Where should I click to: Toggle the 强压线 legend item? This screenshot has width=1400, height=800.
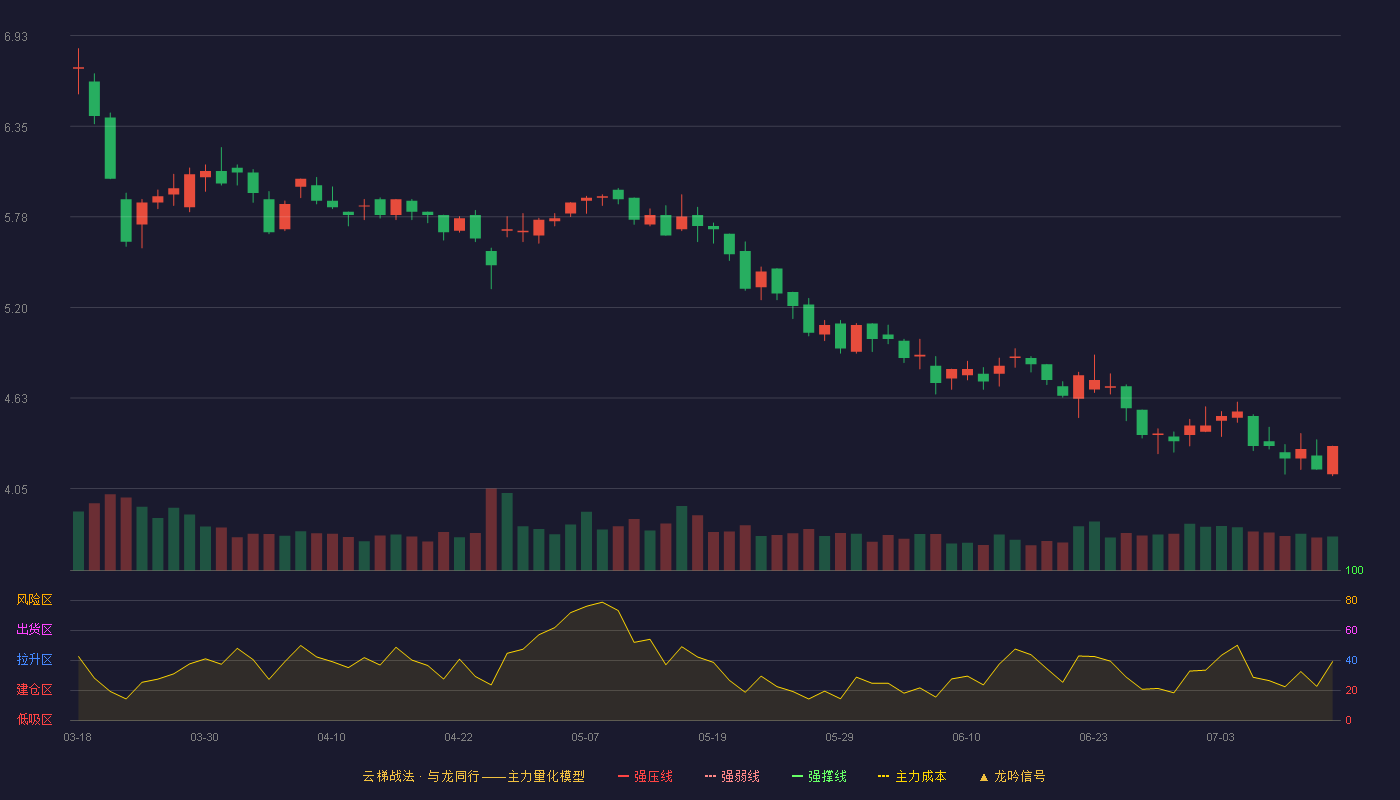point(645,776)
